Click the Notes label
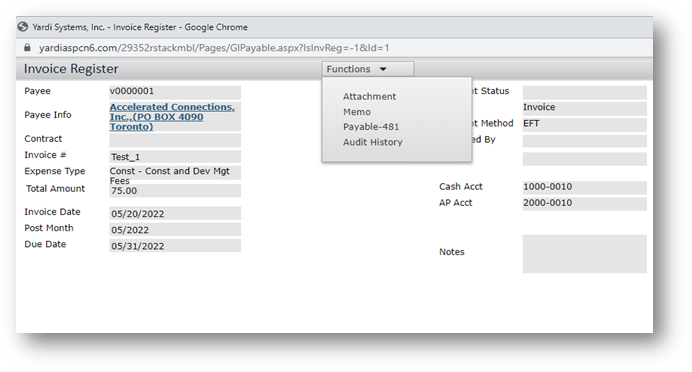The image size is (692, 372). (x=451, y=252)
